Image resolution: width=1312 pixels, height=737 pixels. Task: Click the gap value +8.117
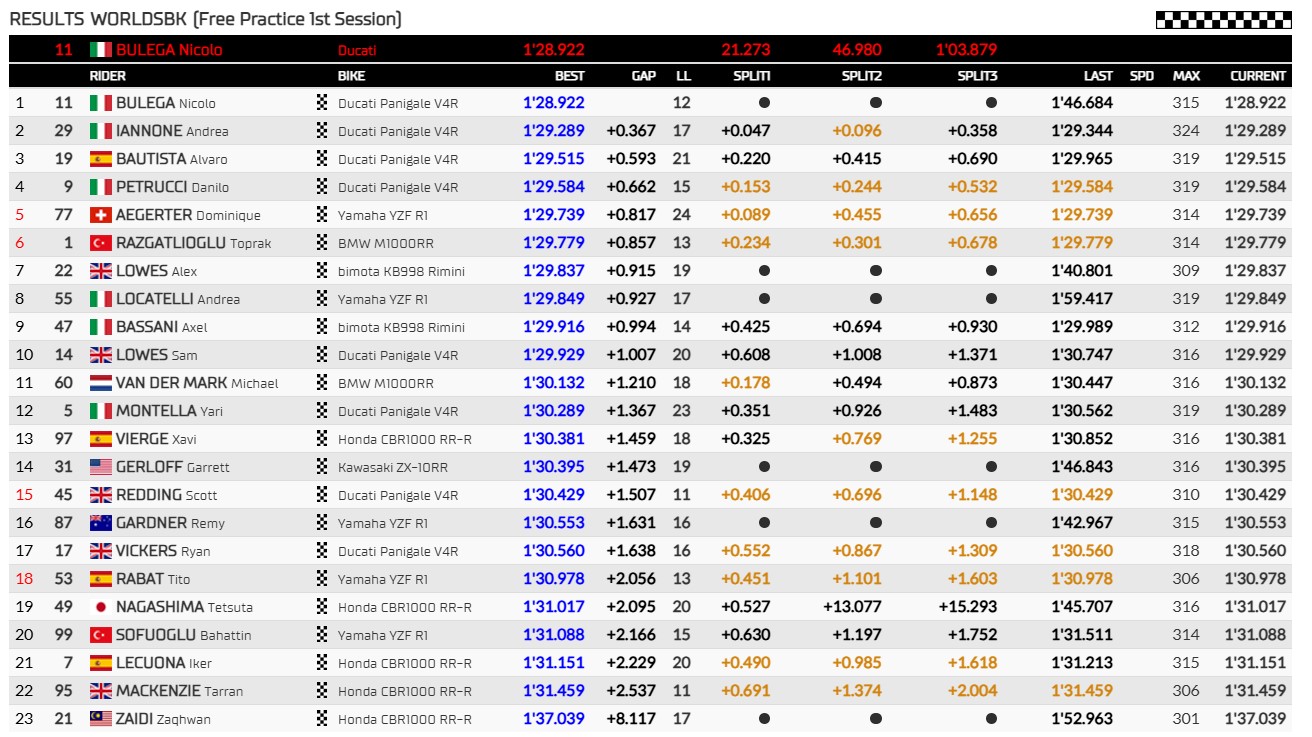tap(631, 719)
